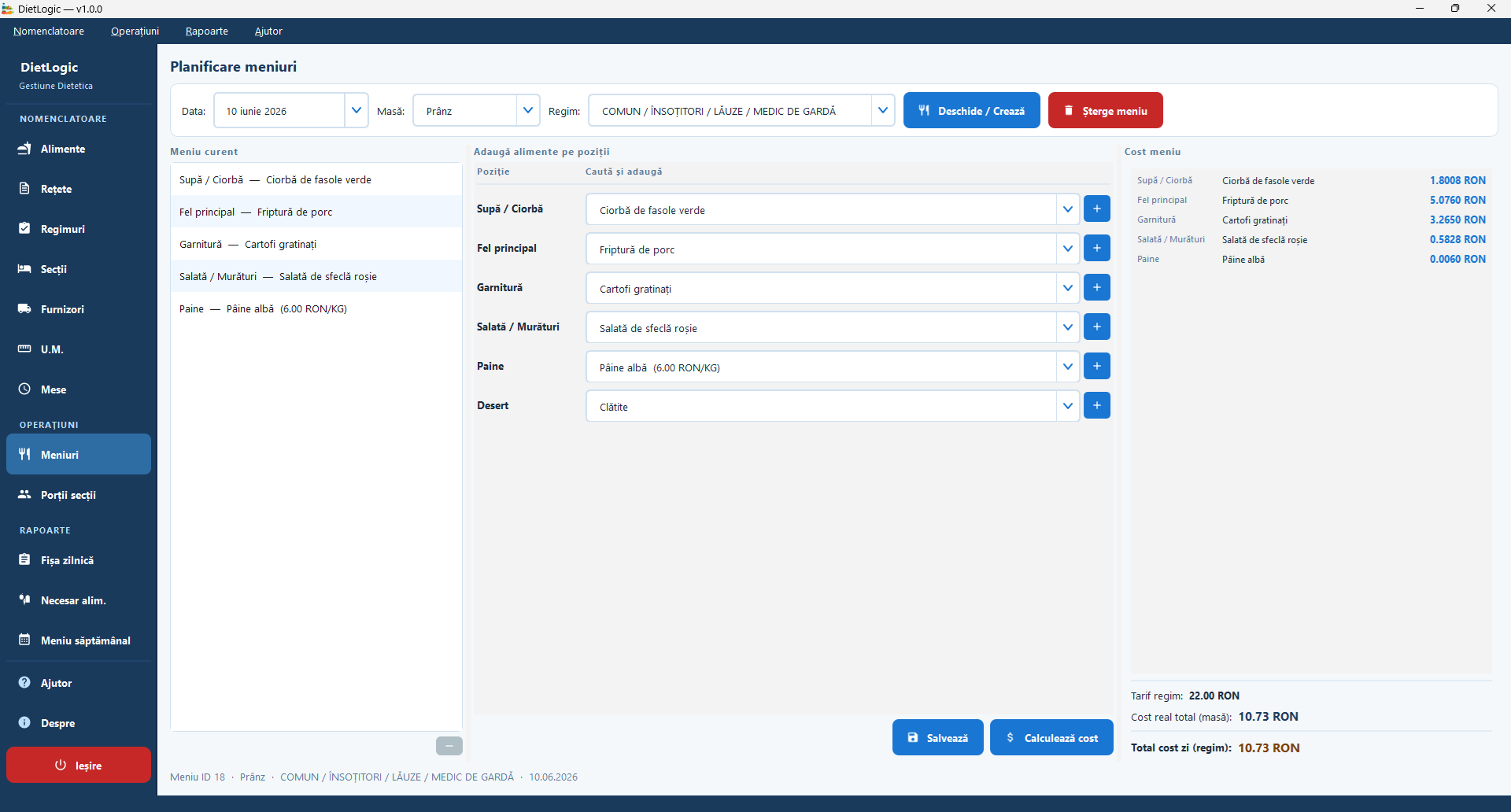The height and width of the screenshot is (812, 1511).
Task: Select Meniuri in the sidebar
Action: tap(79, 454)
